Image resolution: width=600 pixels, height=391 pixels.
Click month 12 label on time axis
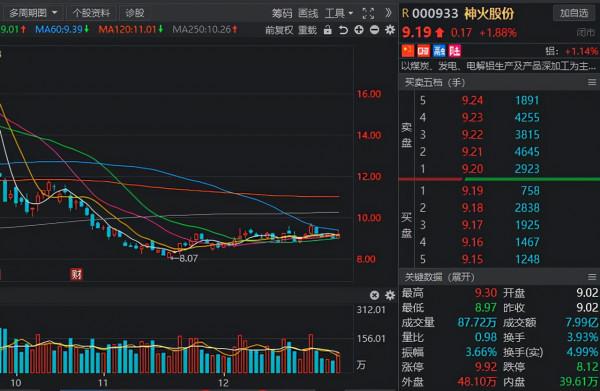pos(223,383)
